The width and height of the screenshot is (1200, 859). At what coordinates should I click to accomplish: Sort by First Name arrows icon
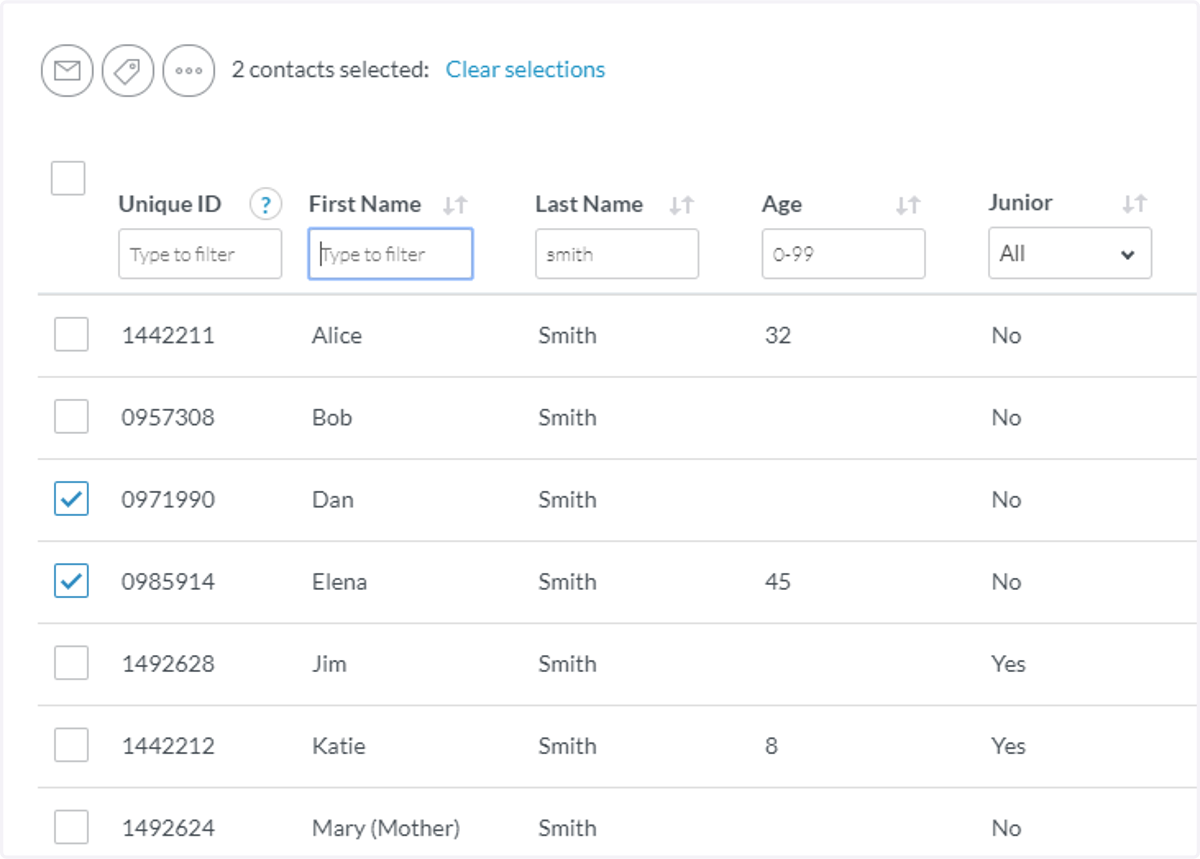(x=455, y=205)
